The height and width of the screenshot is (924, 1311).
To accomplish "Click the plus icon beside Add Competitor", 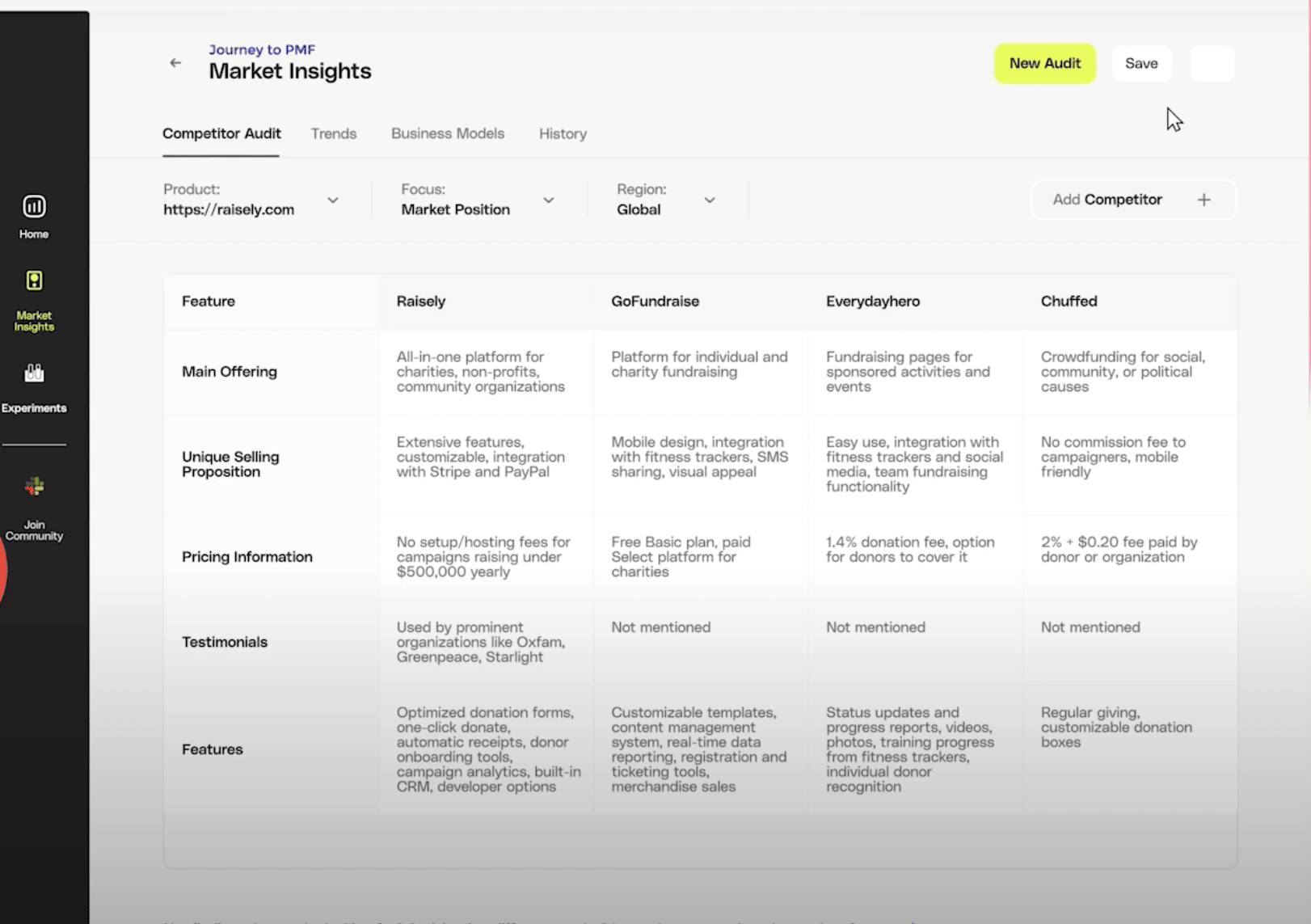I will click(x=1204, y=200).
